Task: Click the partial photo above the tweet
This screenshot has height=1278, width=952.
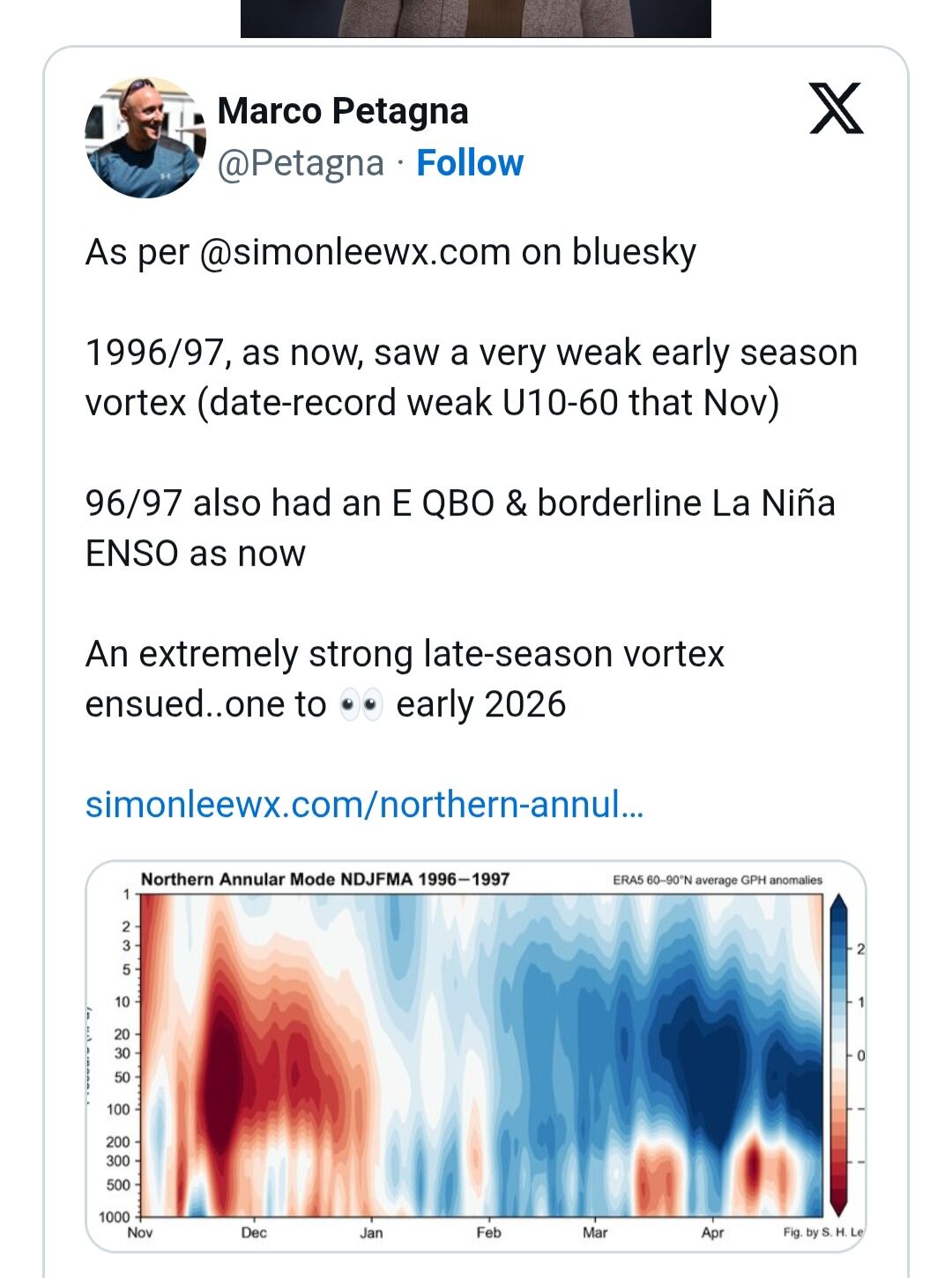Action: 476,19
